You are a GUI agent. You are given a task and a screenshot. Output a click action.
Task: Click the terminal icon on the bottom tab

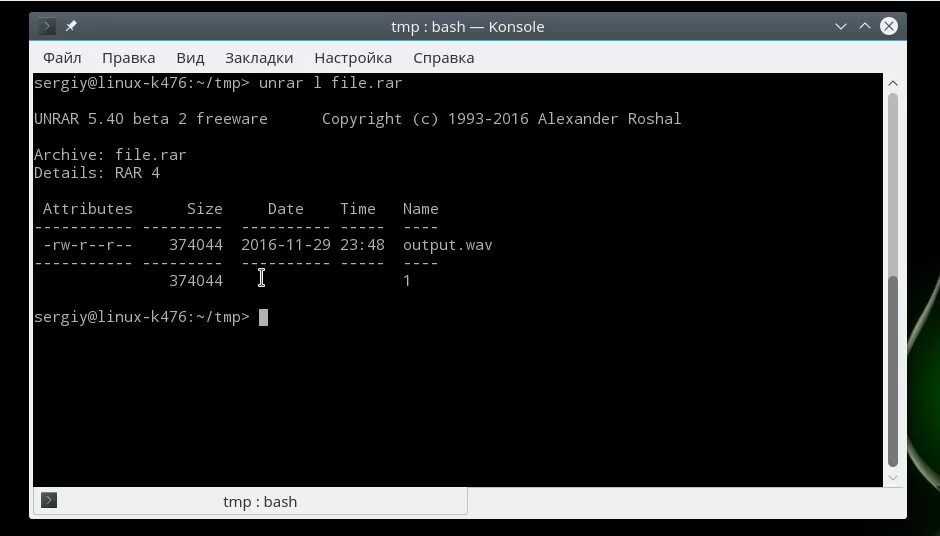tap(49, 500)
